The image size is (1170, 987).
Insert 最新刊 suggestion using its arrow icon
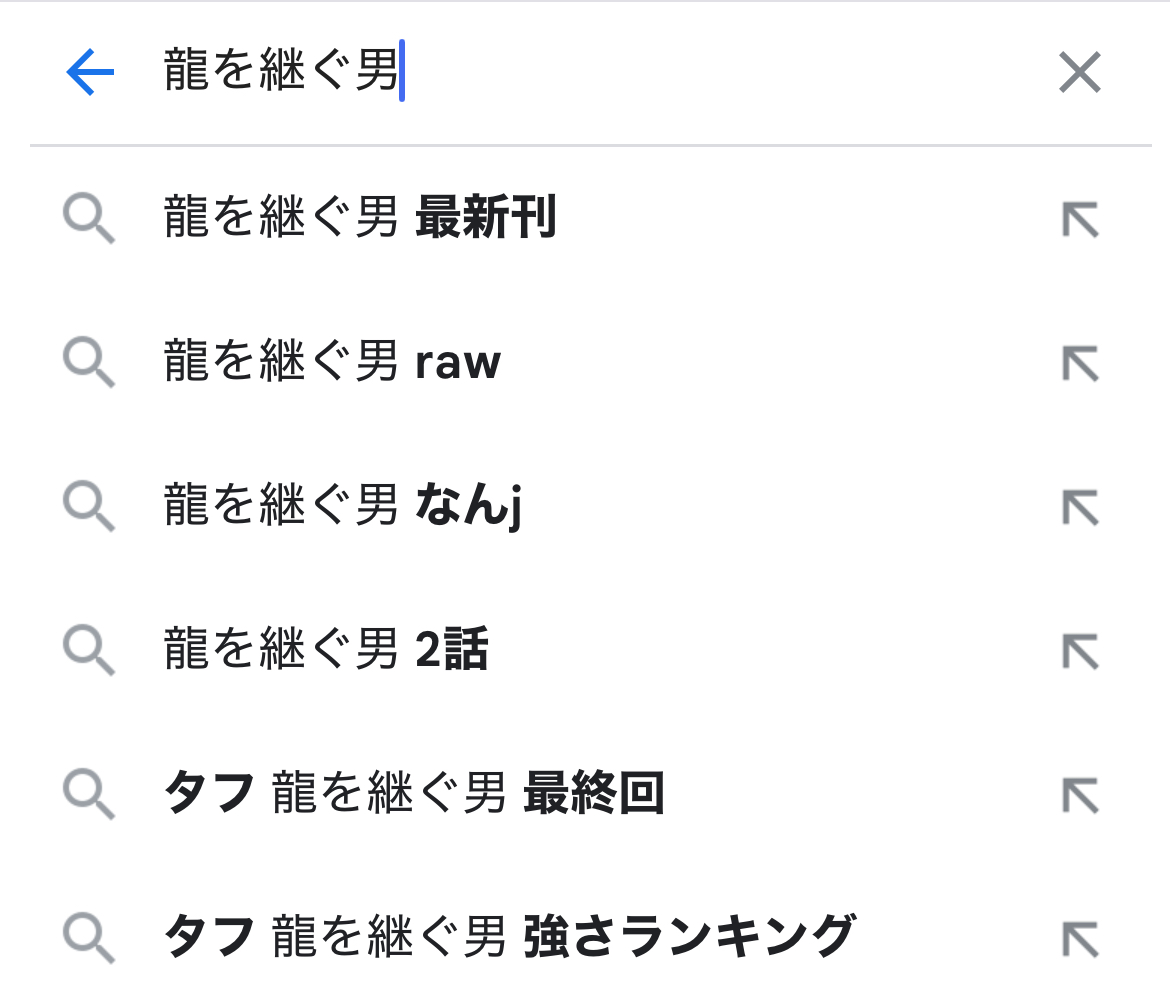click(1080, 219)
